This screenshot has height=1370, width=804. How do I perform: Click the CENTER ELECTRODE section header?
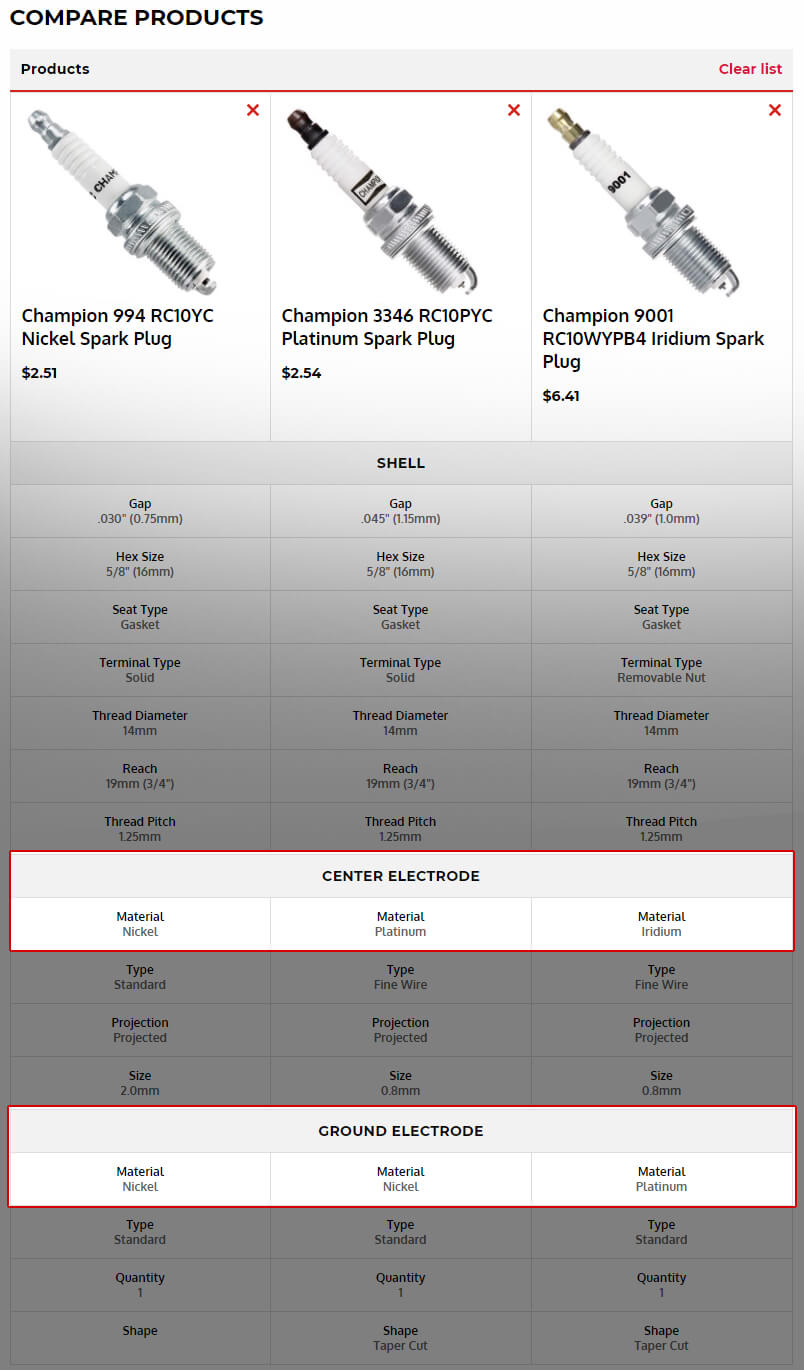[x=401, y=876]
